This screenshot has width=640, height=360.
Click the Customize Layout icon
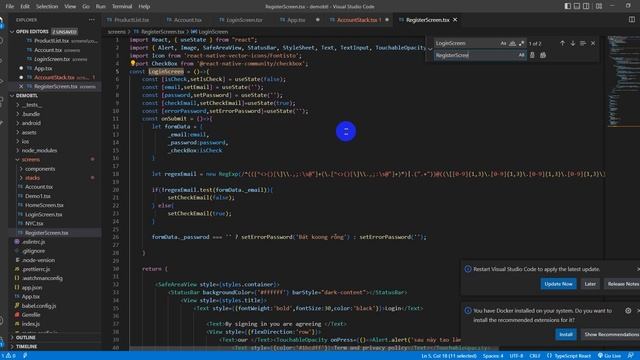tap(599, 6)
